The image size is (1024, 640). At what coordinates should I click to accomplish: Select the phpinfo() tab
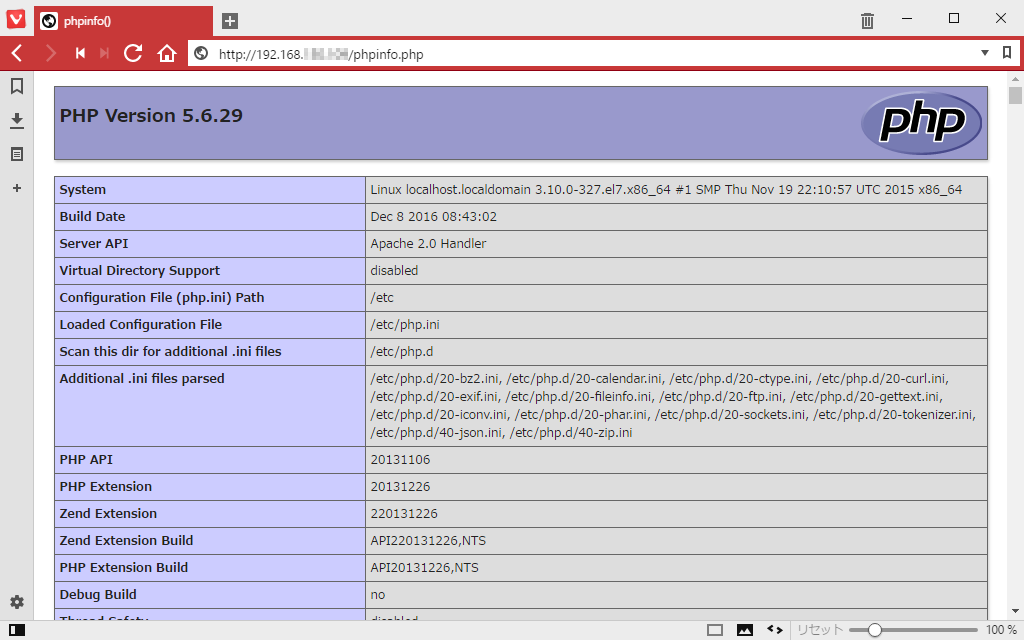(123, 21)
